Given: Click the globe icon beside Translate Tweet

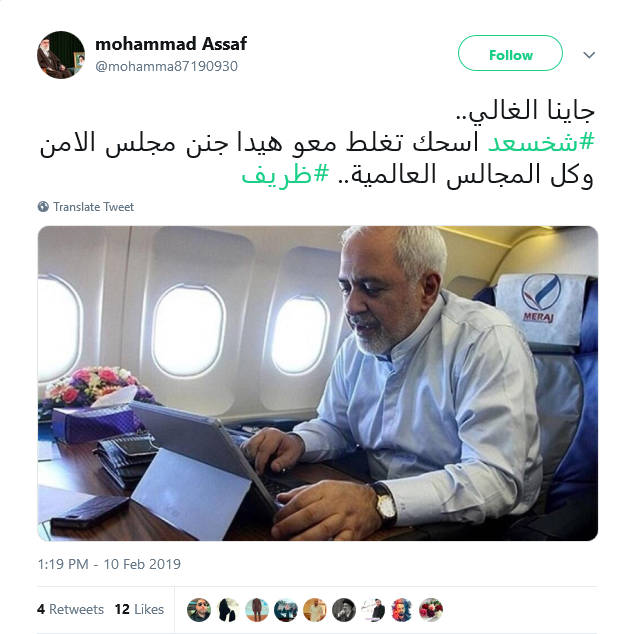Looking at the screenshot, I should coord(43,207).
